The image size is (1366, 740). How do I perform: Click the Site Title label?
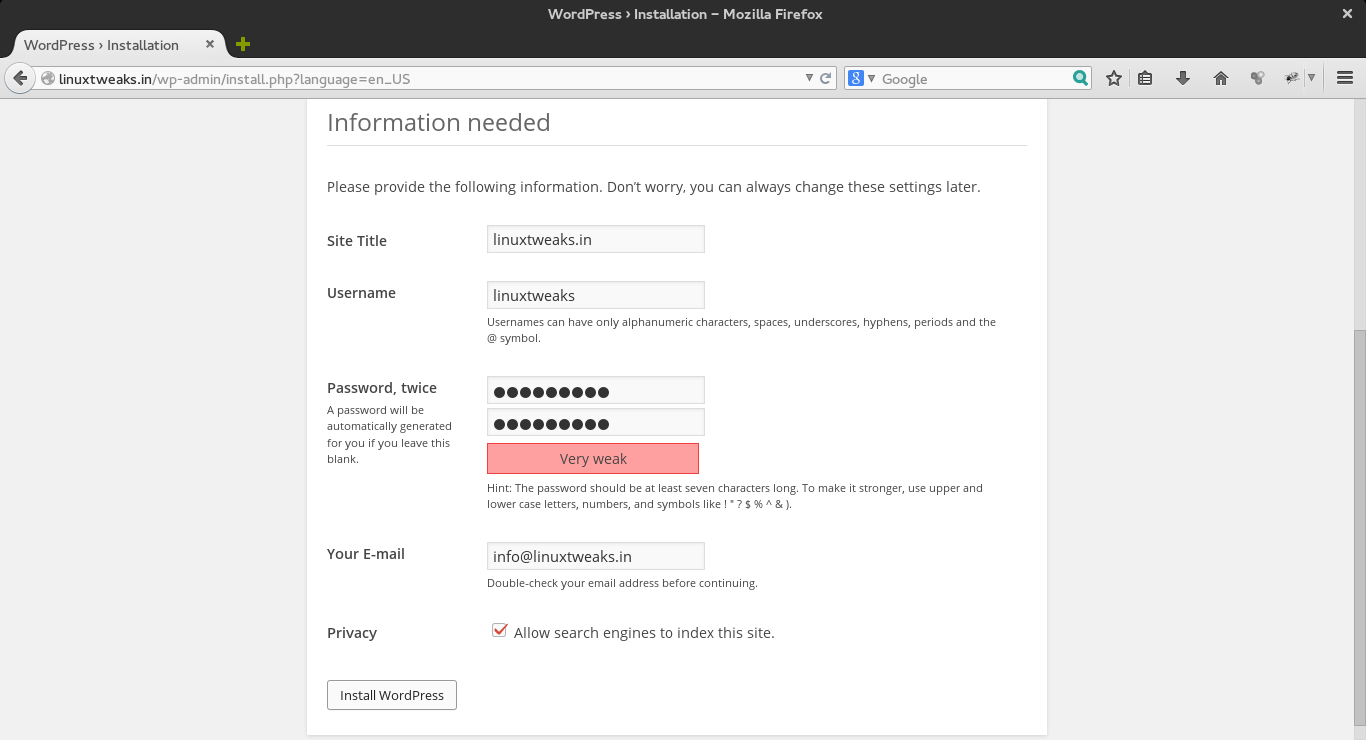point(357,241)
